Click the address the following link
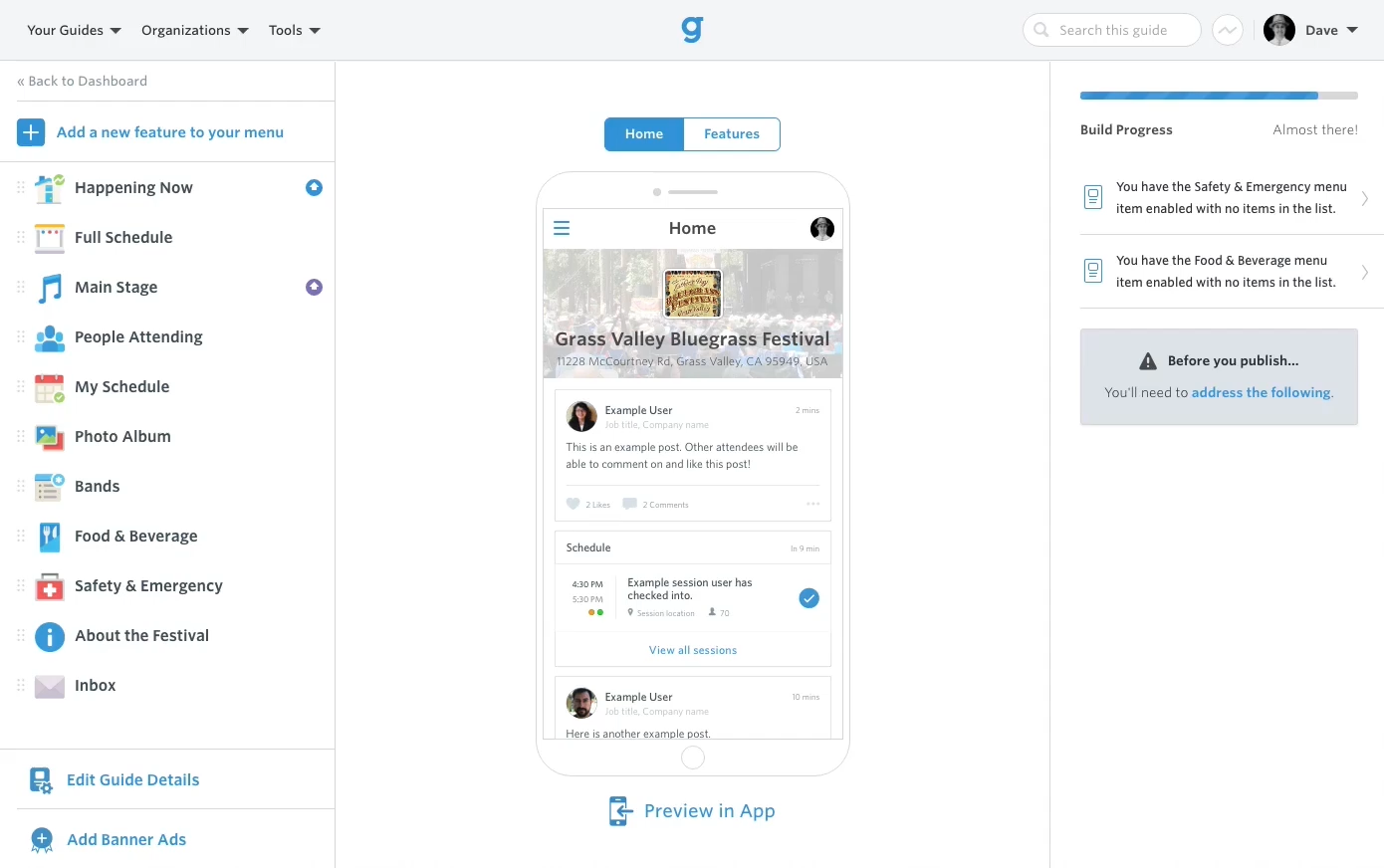 pos(1262,393)
